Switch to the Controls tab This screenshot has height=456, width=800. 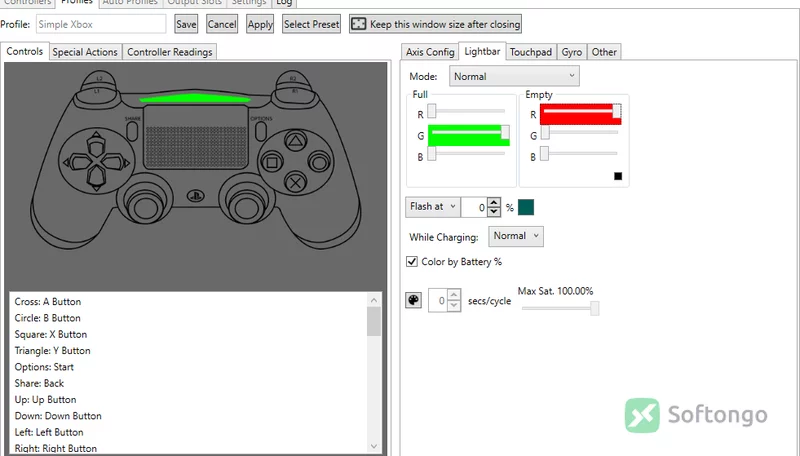[x=24, y=52]
